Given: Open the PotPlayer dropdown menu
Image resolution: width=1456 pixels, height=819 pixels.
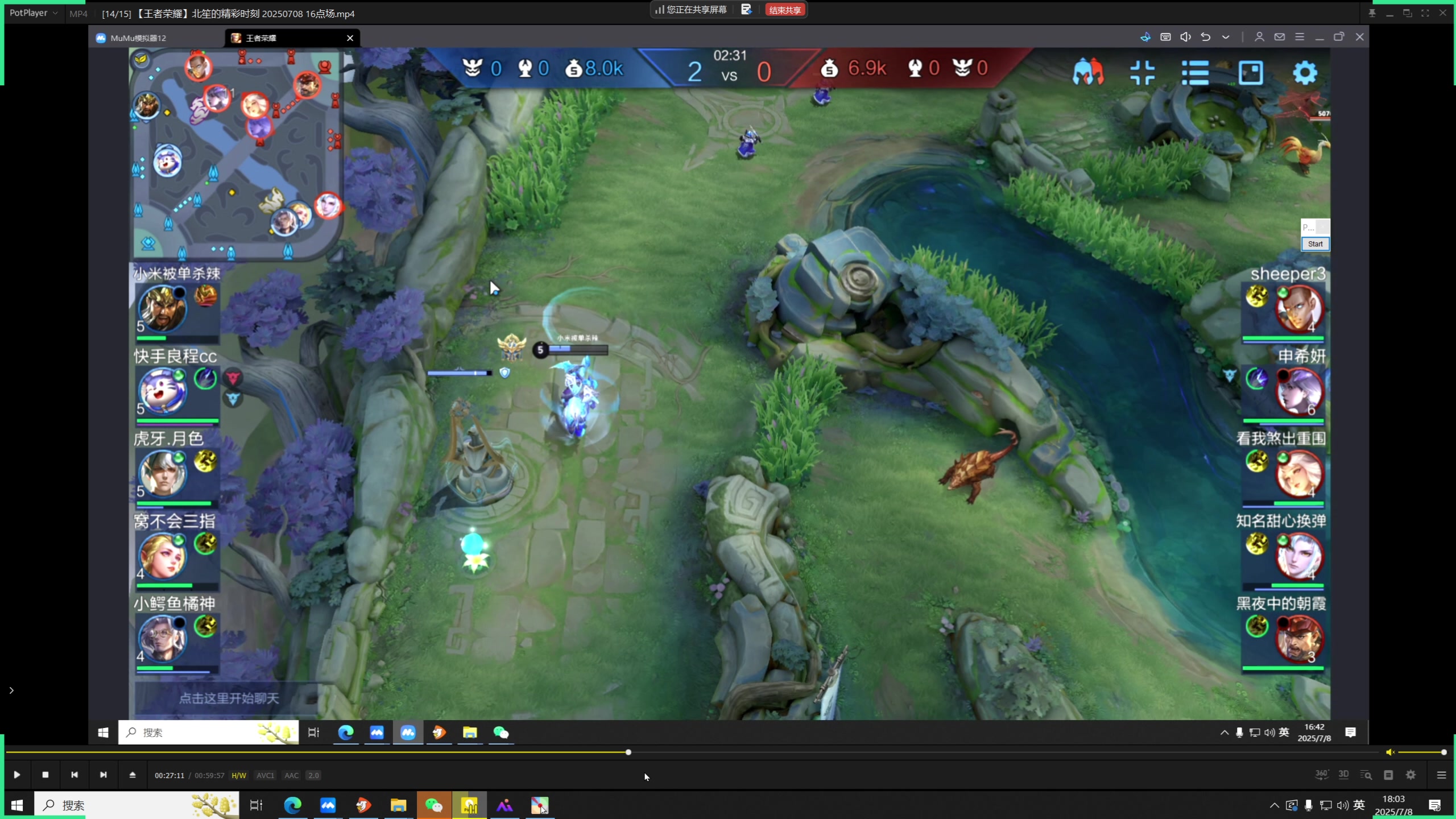Looking at the screenshot, I should 34,13.
